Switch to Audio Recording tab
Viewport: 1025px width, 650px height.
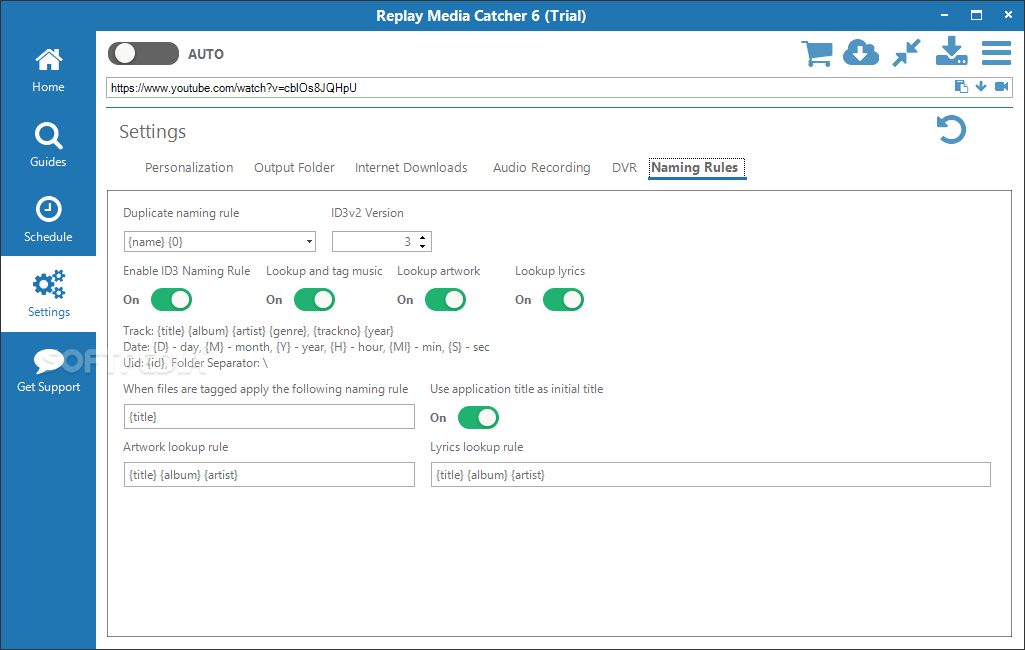(x=541, y=167)
